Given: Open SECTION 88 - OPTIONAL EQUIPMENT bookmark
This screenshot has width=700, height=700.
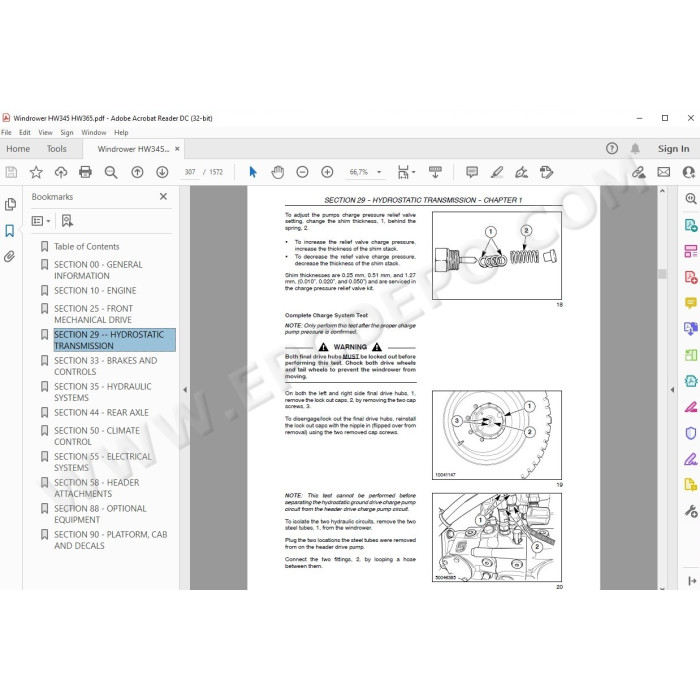Looking at the screenshot, I should coord(100,514).
